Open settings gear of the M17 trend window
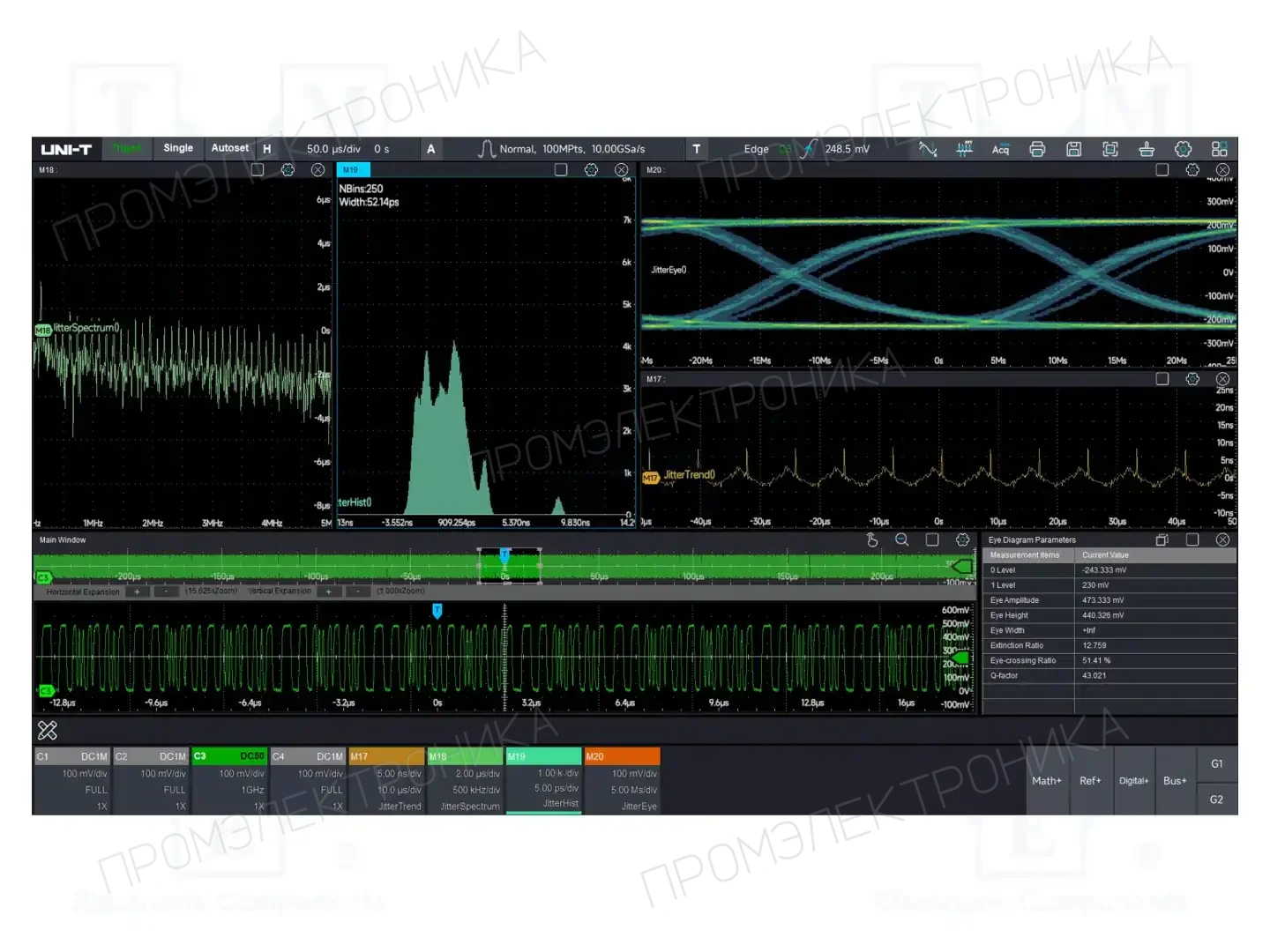 (1192, 379)
